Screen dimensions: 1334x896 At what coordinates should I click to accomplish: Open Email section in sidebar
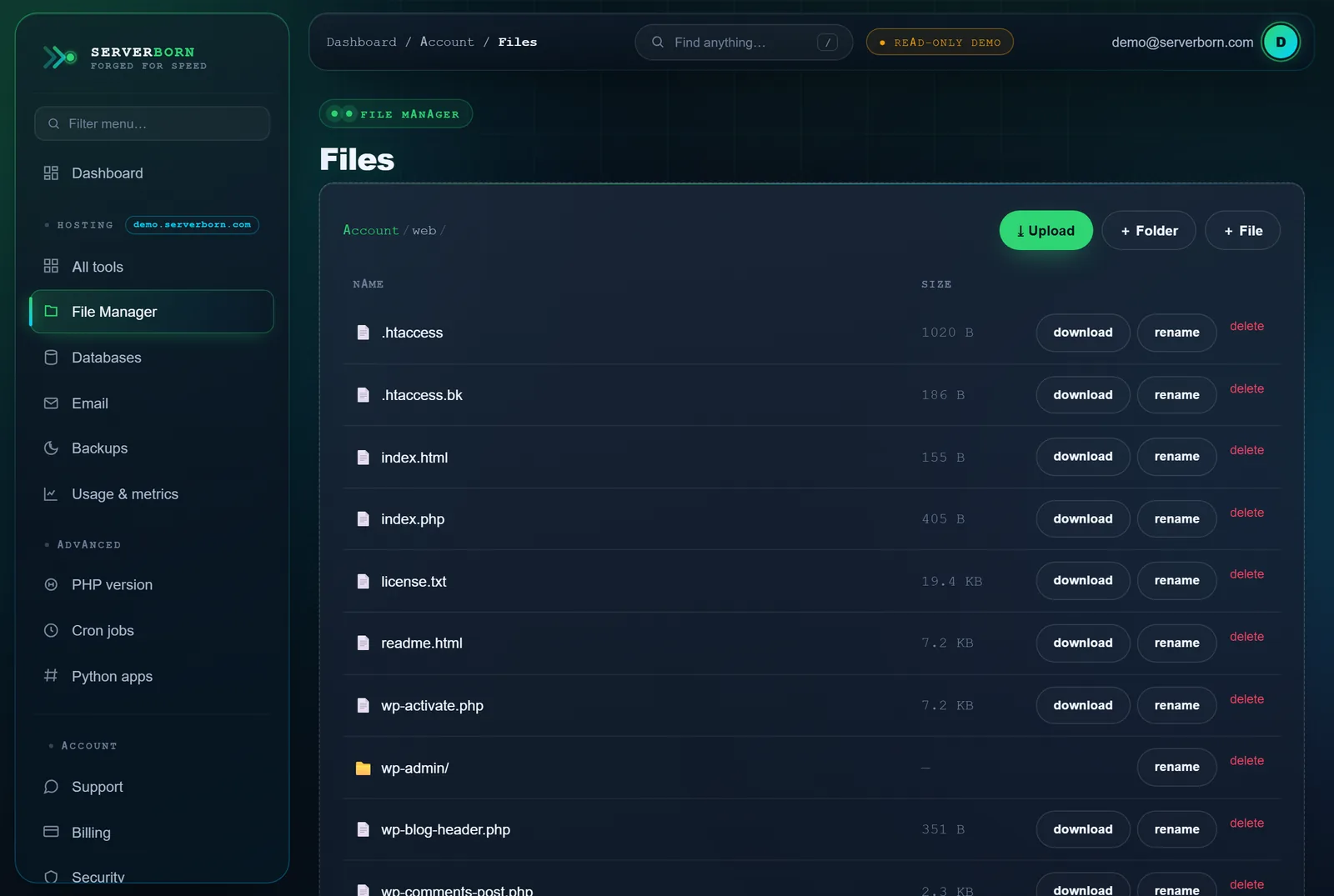tap(152, 403)
